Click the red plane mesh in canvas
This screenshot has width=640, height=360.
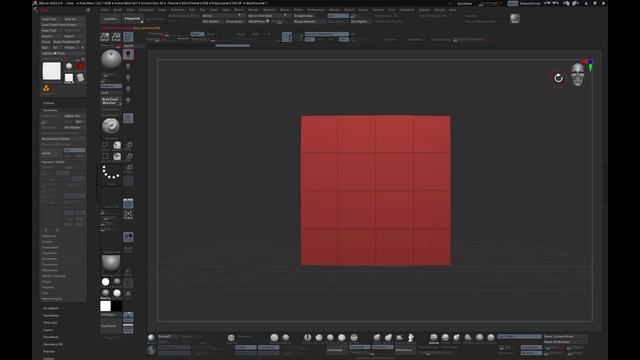coord(376,190)
